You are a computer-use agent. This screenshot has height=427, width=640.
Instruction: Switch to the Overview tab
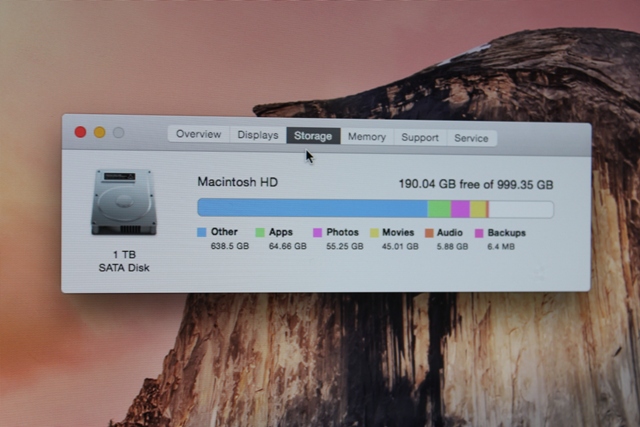[x=199, y=134]
